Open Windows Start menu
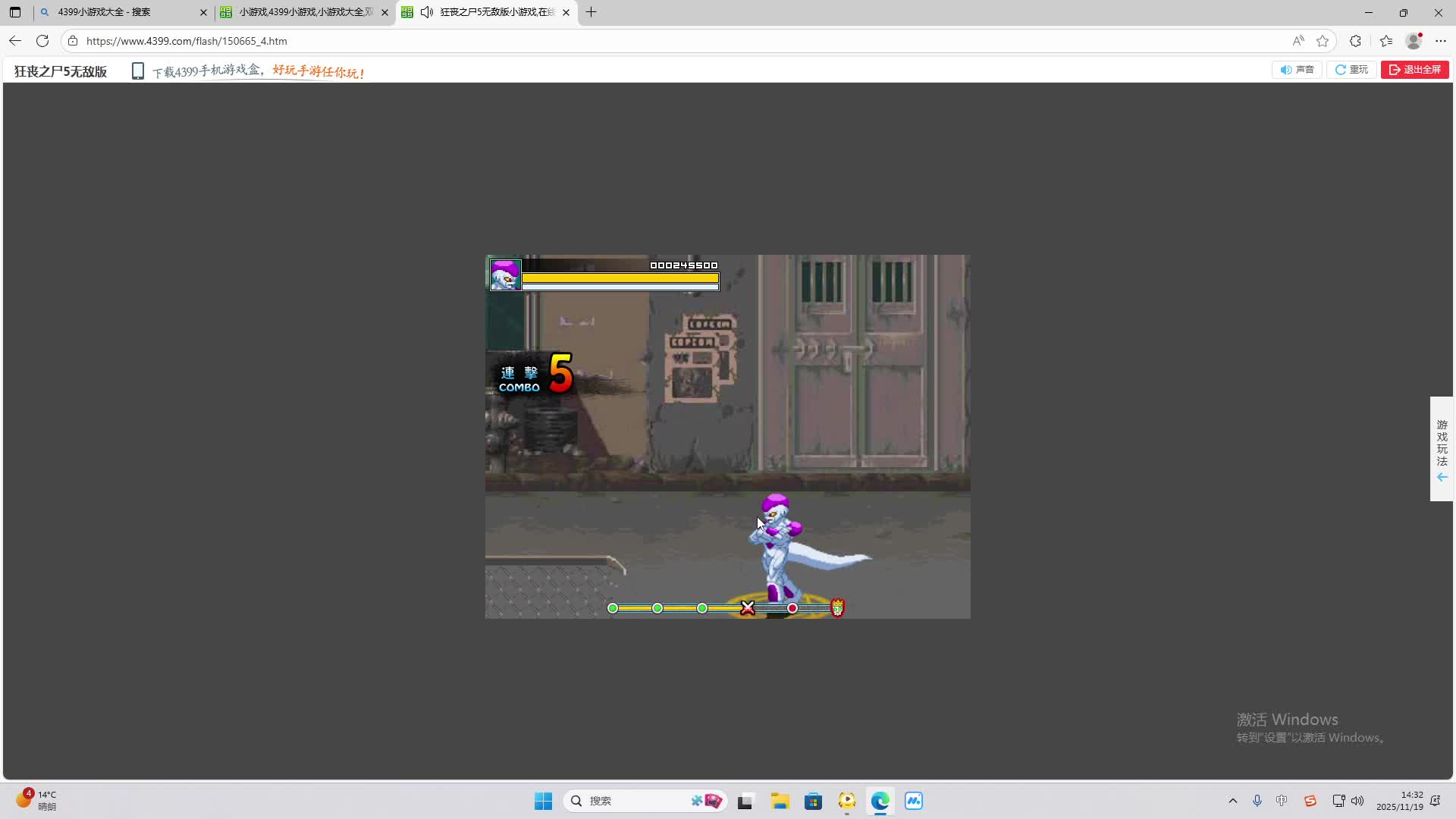The image size is (1456, 819). tap(543, 801)
